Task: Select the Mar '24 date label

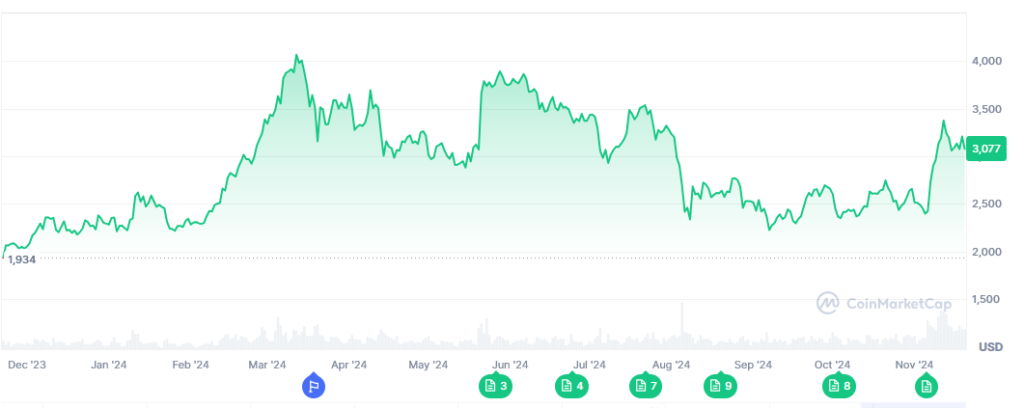Action: (267, 365)
